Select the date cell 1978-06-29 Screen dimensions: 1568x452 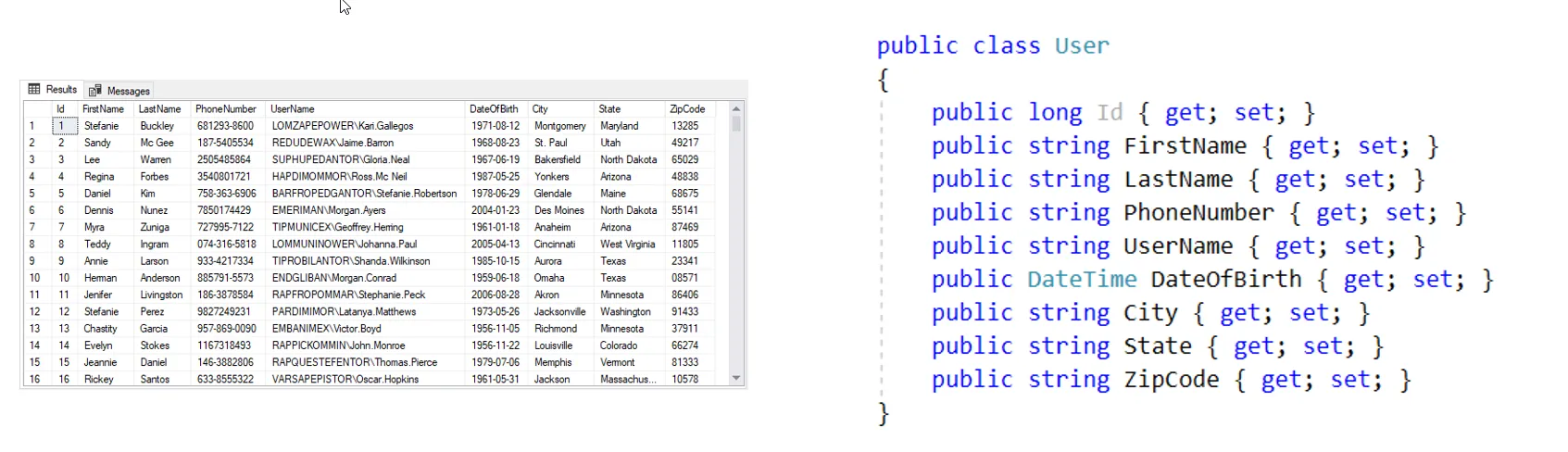click(x=497, y=194)
